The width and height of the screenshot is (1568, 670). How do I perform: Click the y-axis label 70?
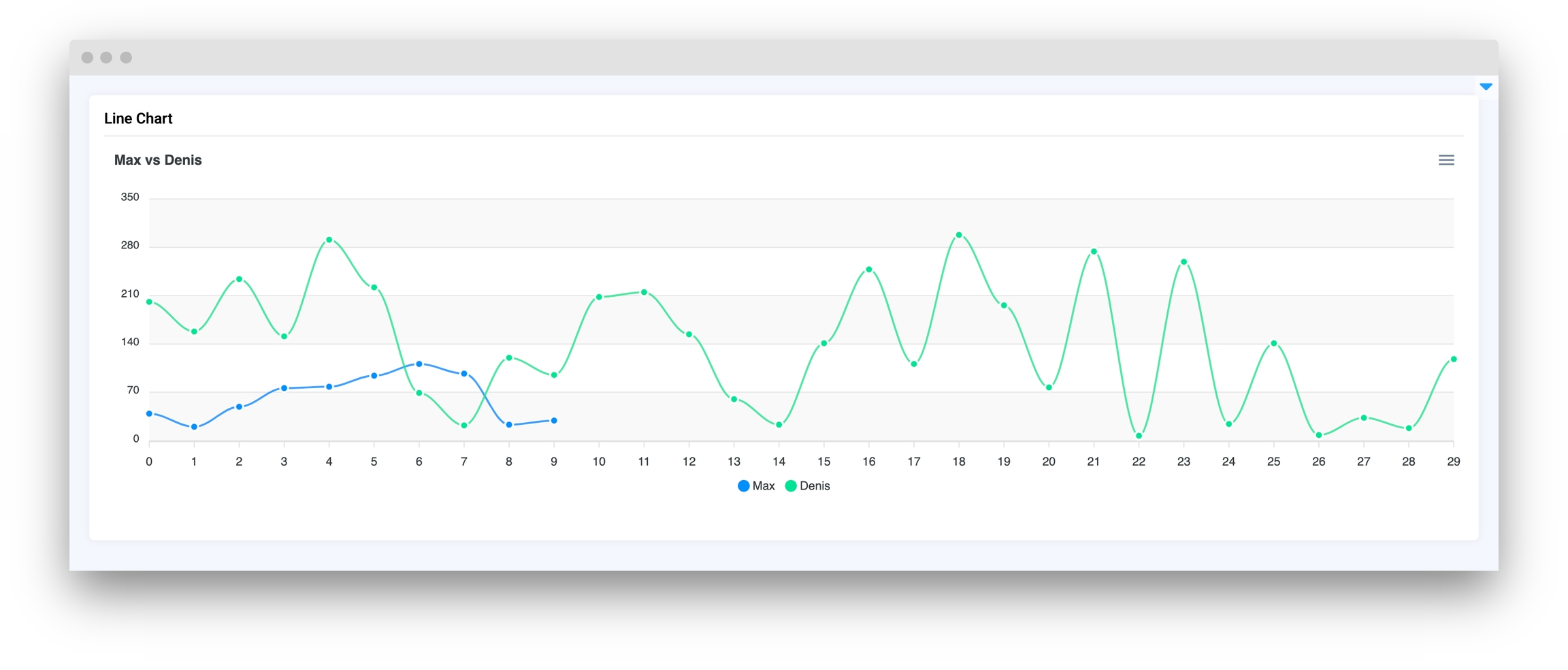coord(133,390)
